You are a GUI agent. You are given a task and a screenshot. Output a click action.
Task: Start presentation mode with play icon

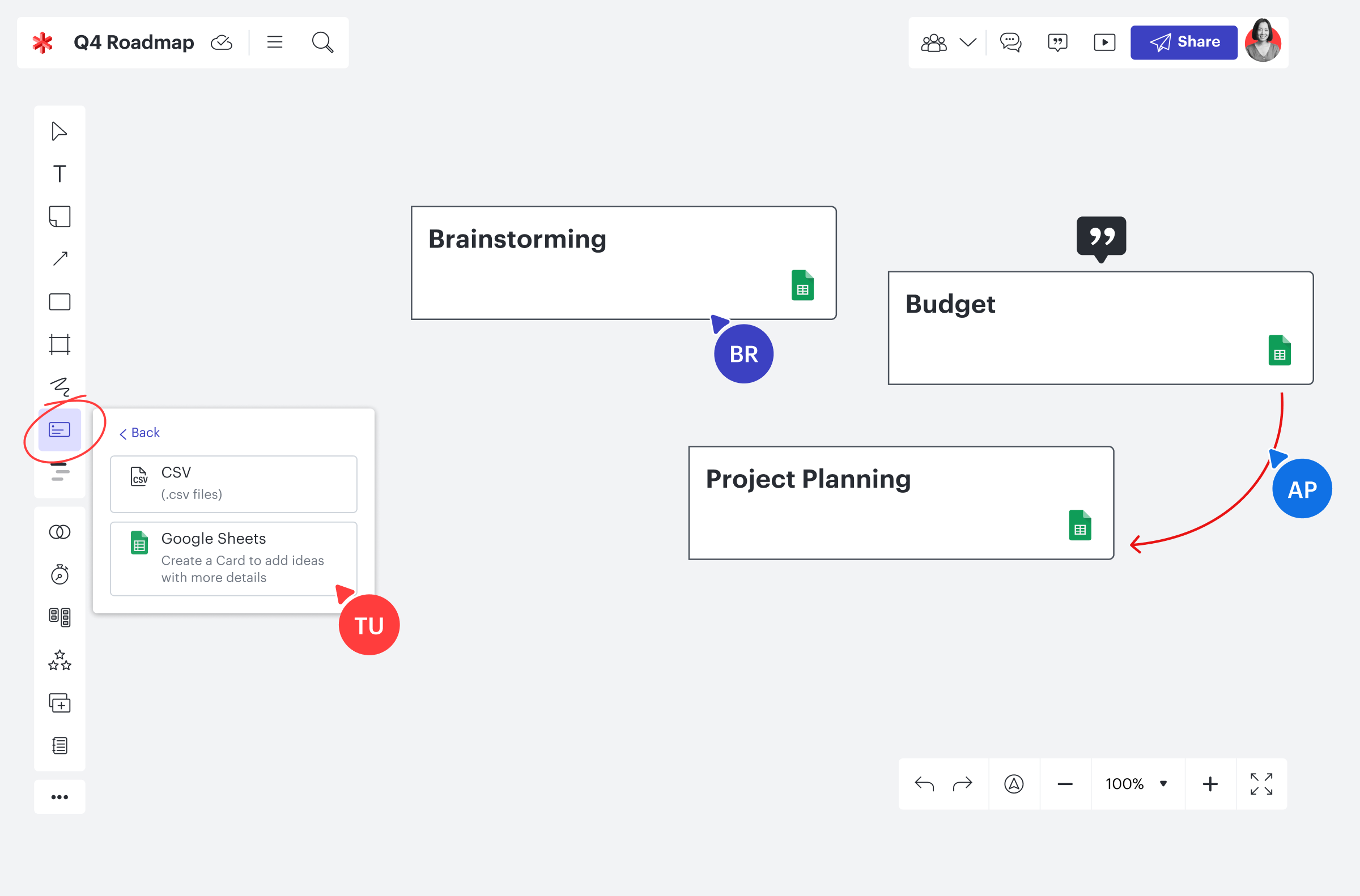pyautogui.click(x=1104, y=42)
